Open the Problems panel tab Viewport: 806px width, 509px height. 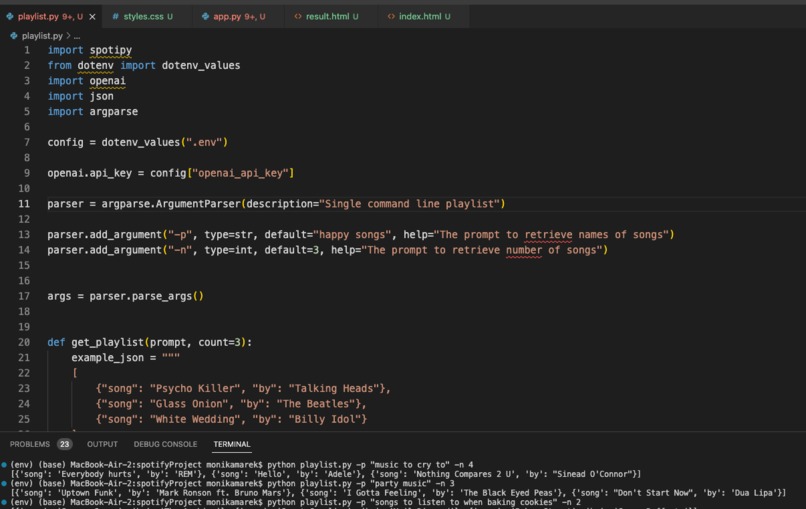point(30,444)
